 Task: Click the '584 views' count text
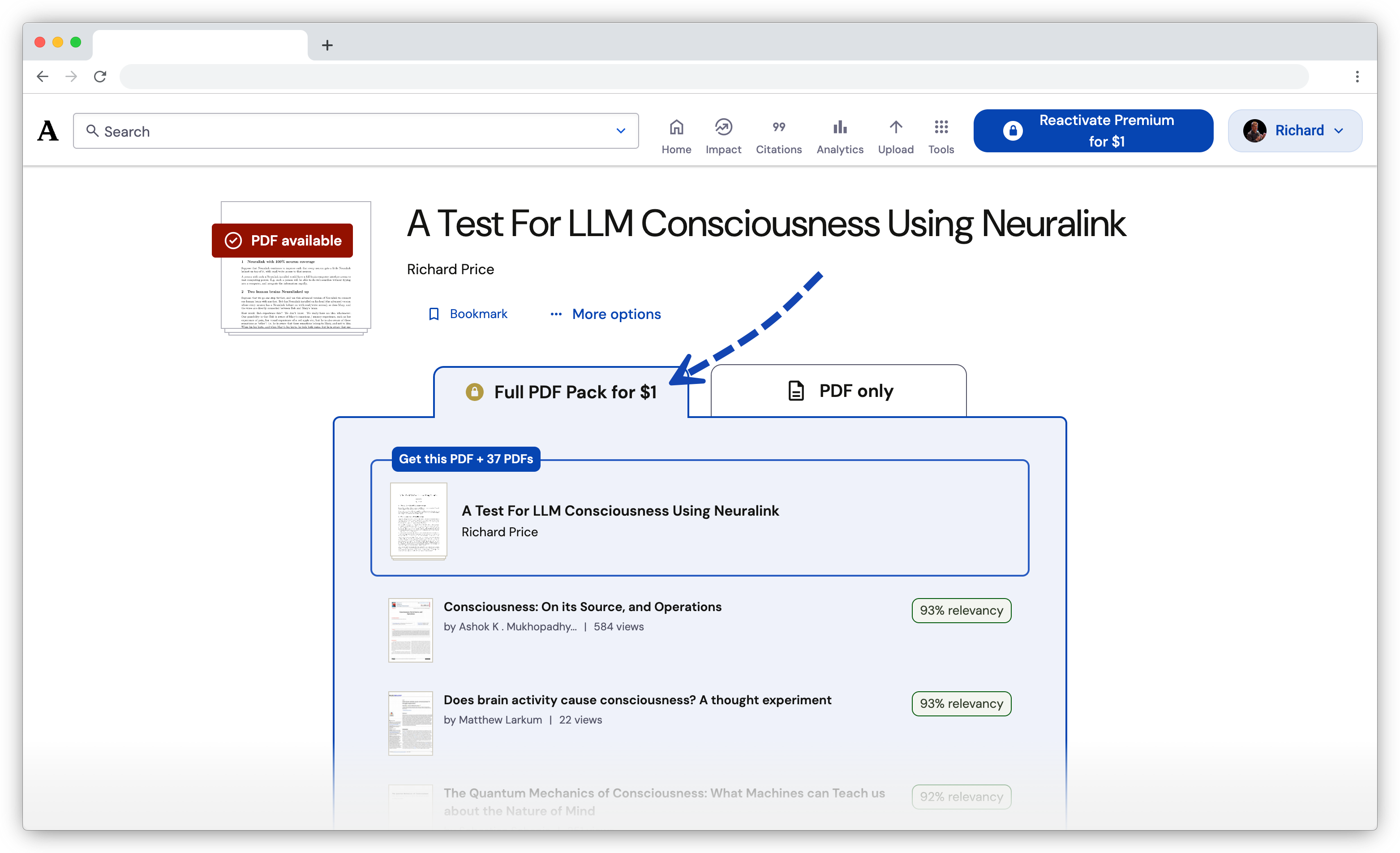click(x=619, y=627)
